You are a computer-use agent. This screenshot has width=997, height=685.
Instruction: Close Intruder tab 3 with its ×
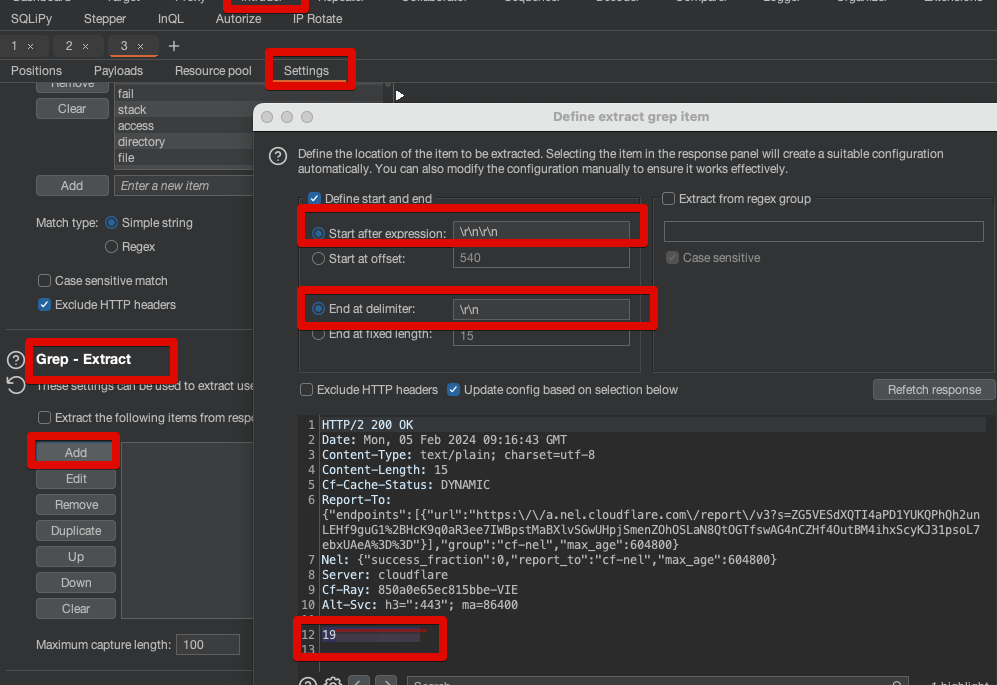pyautogui.click(x=141, y=46)
